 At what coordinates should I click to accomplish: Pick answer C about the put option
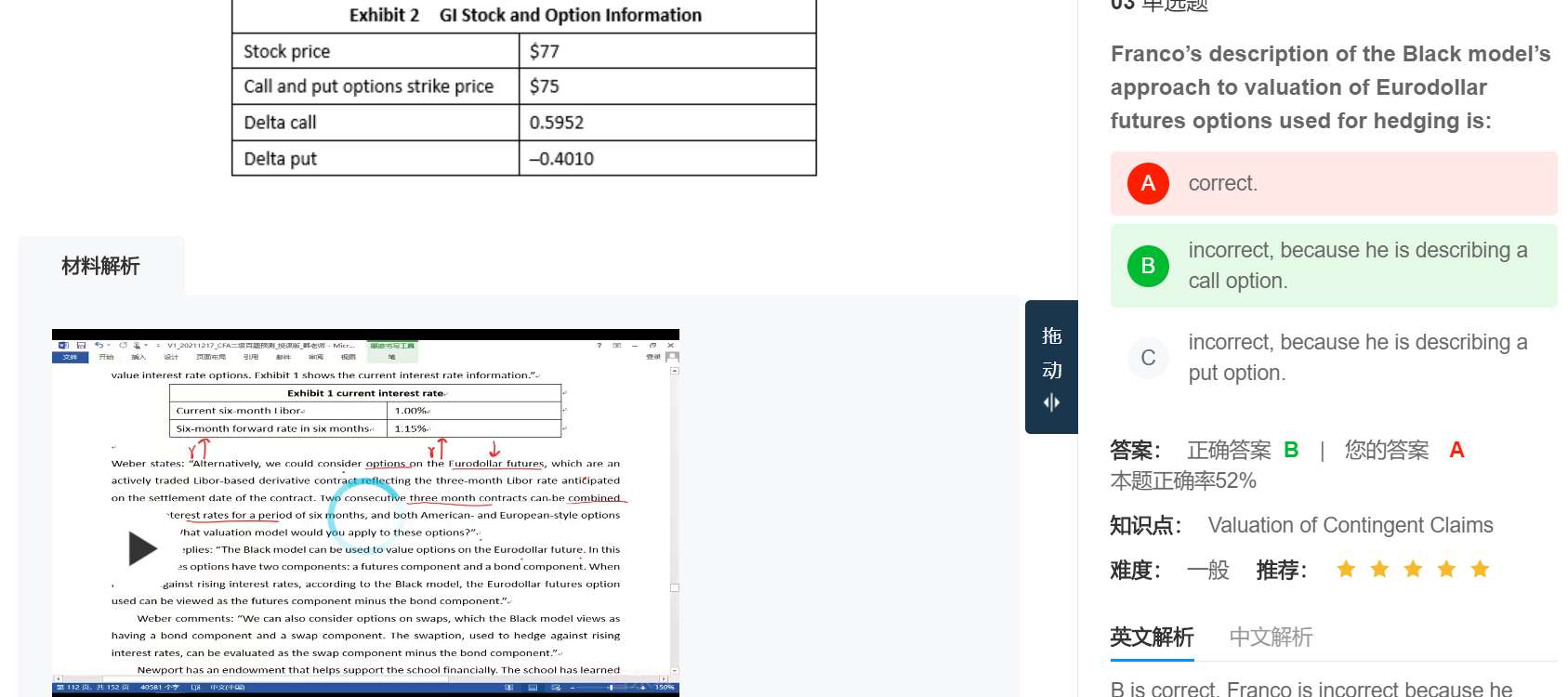pyautogui.click(x=1334, y=358)
